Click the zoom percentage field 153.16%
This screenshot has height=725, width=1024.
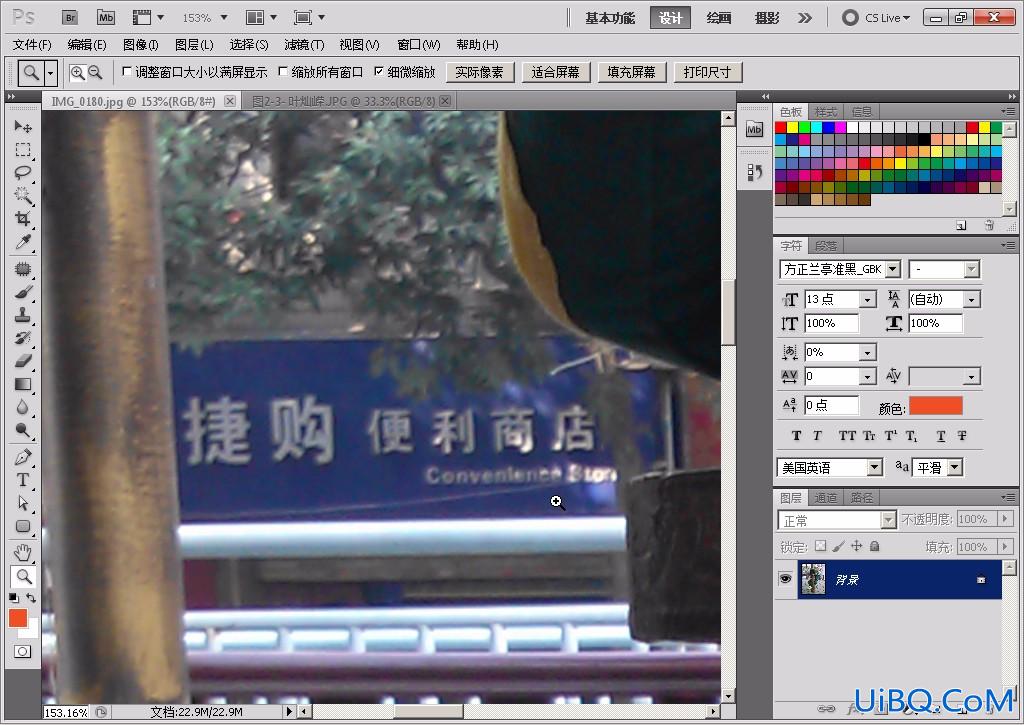pyautogui.click(x=66, y=712)
